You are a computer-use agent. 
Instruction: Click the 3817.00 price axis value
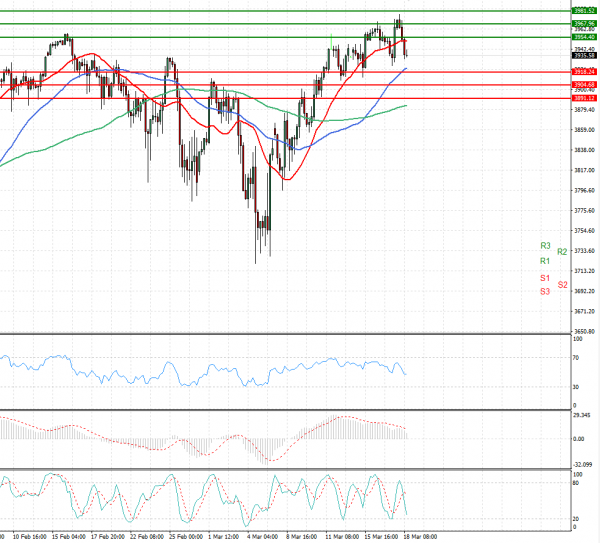[584, 170]
